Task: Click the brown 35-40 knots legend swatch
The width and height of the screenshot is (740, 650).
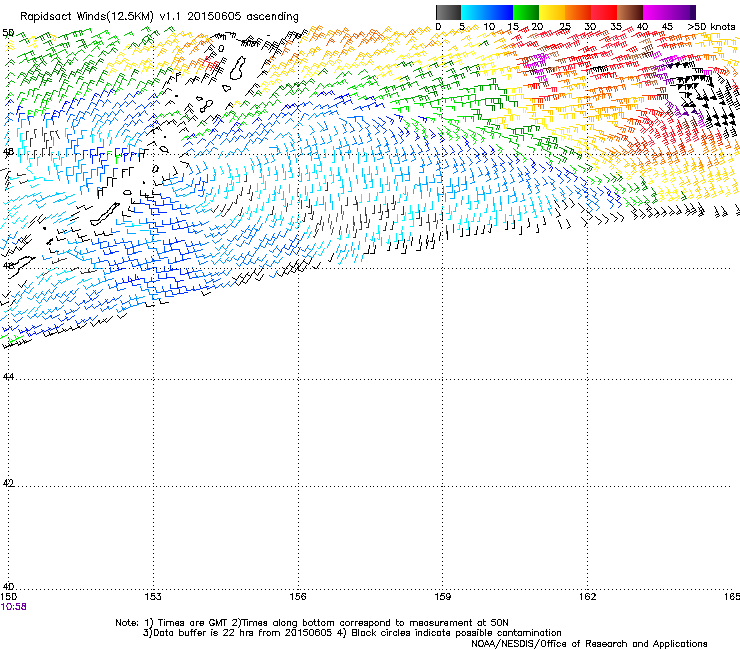Action: [630, 12]
